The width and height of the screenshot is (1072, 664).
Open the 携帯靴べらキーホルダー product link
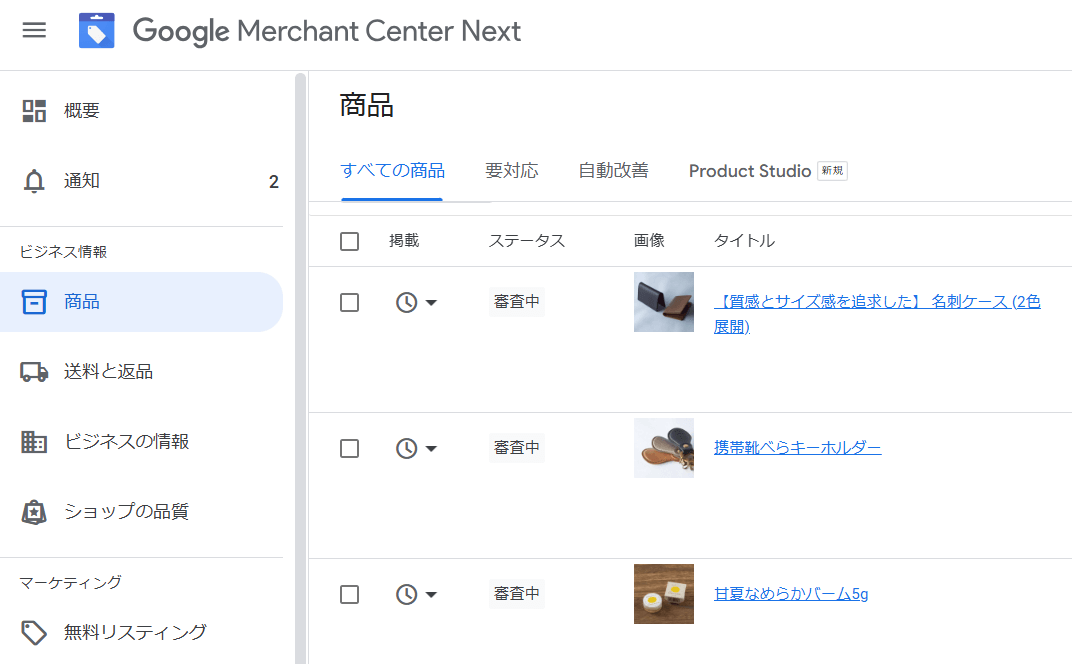(x=797, y=447)
